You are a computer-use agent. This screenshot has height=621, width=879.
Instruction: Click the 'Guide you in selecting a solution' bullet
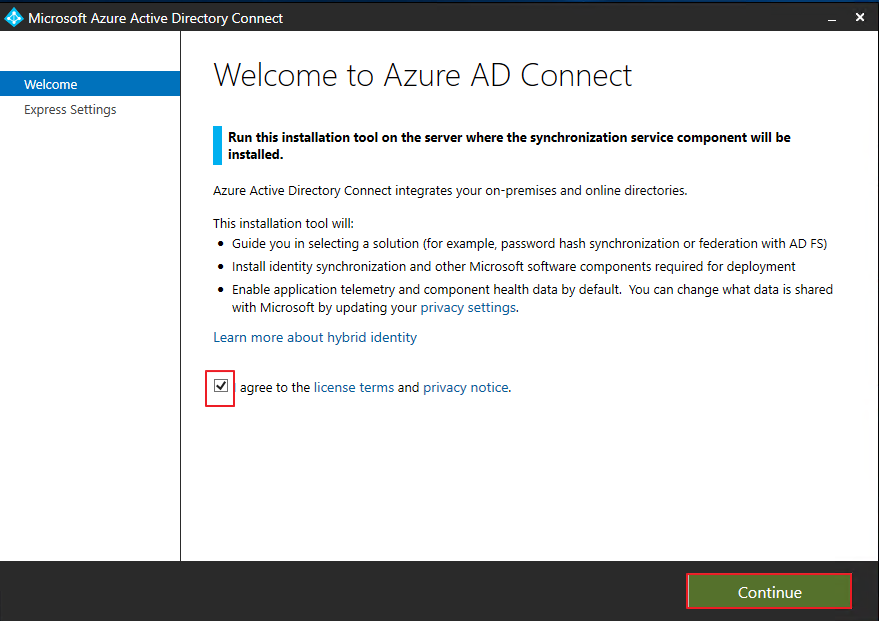coord(529,244)
